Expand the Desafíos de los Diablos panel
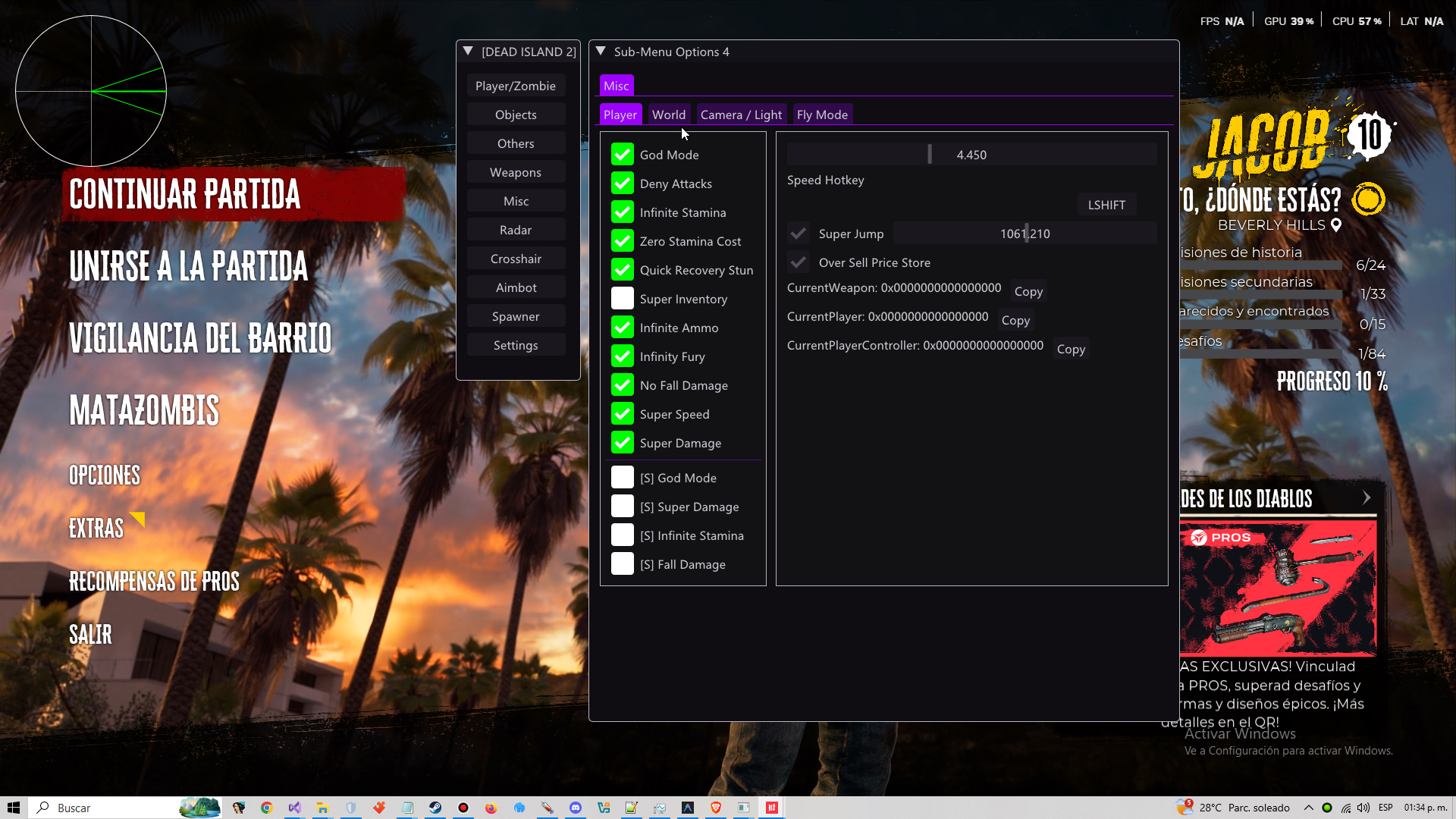Viewport: 1456px width, 819px height. pos(1367,498)
